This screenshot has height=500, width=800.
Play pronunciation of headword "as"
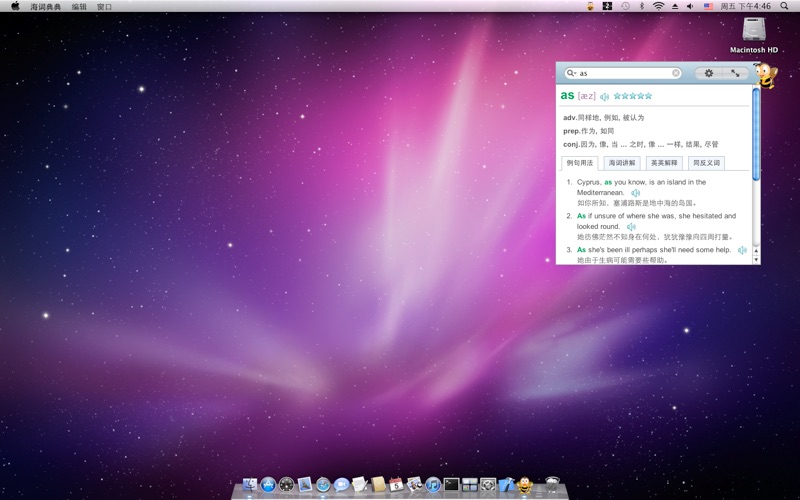[x=605, y=96]
